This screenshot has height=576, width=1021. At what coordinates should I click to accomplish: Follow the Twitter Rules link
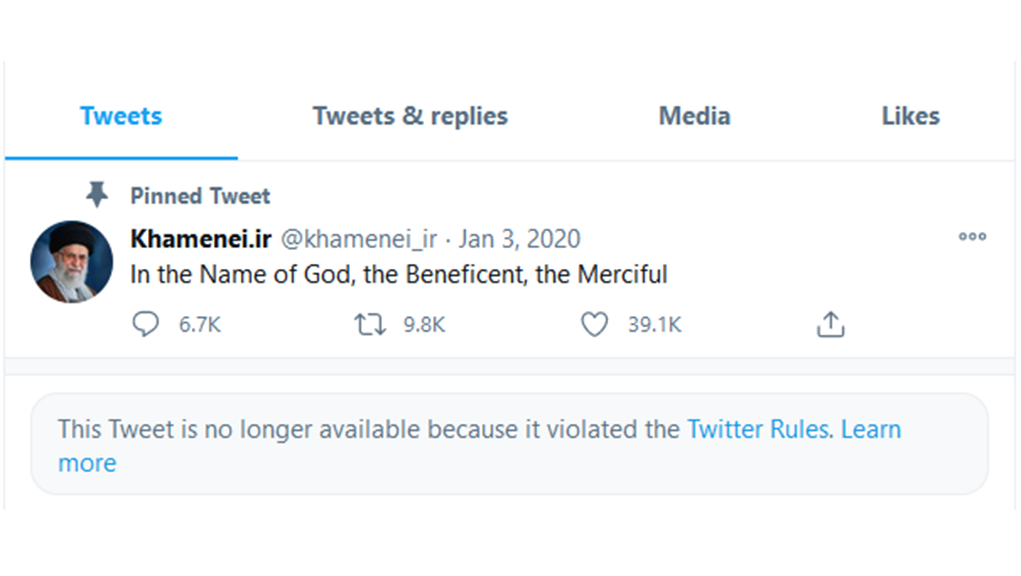tap(758, 429)
